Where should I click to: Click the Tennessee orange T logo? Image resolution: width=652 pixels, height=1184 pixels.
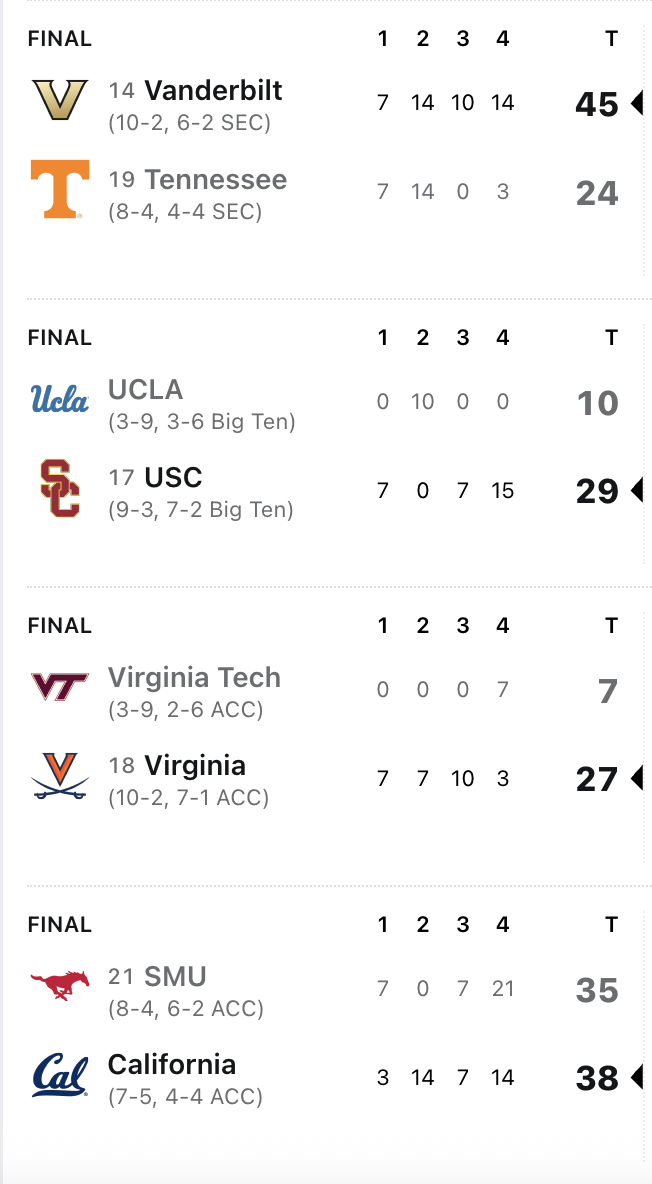60,189
